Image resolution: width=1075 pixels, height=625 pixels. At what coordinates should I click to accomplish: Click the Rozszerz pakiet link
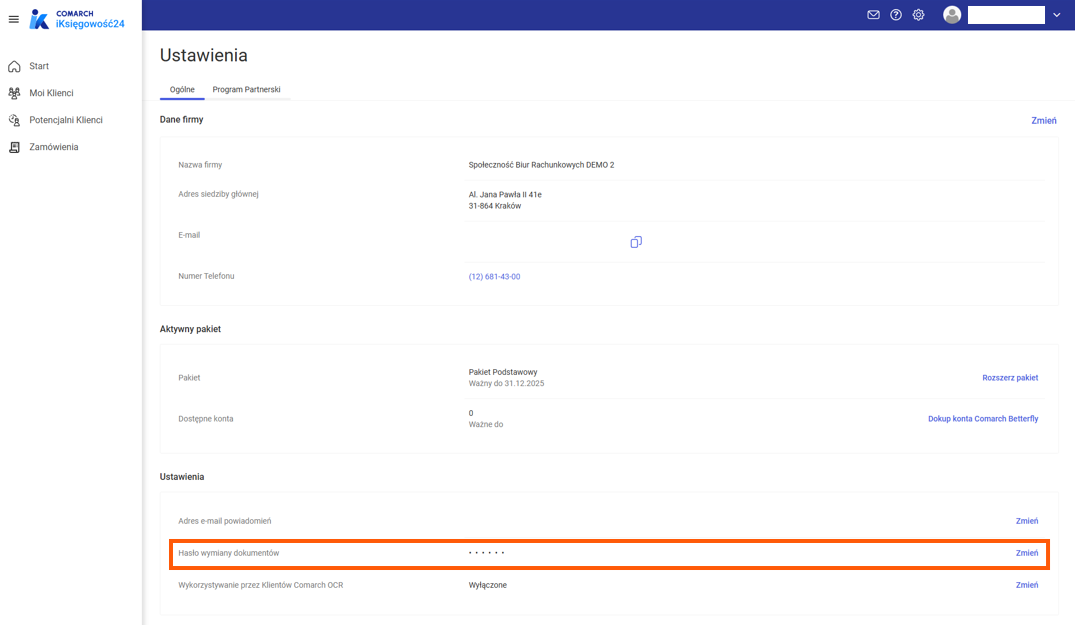pyautogui.click(x=1010, y=378)
